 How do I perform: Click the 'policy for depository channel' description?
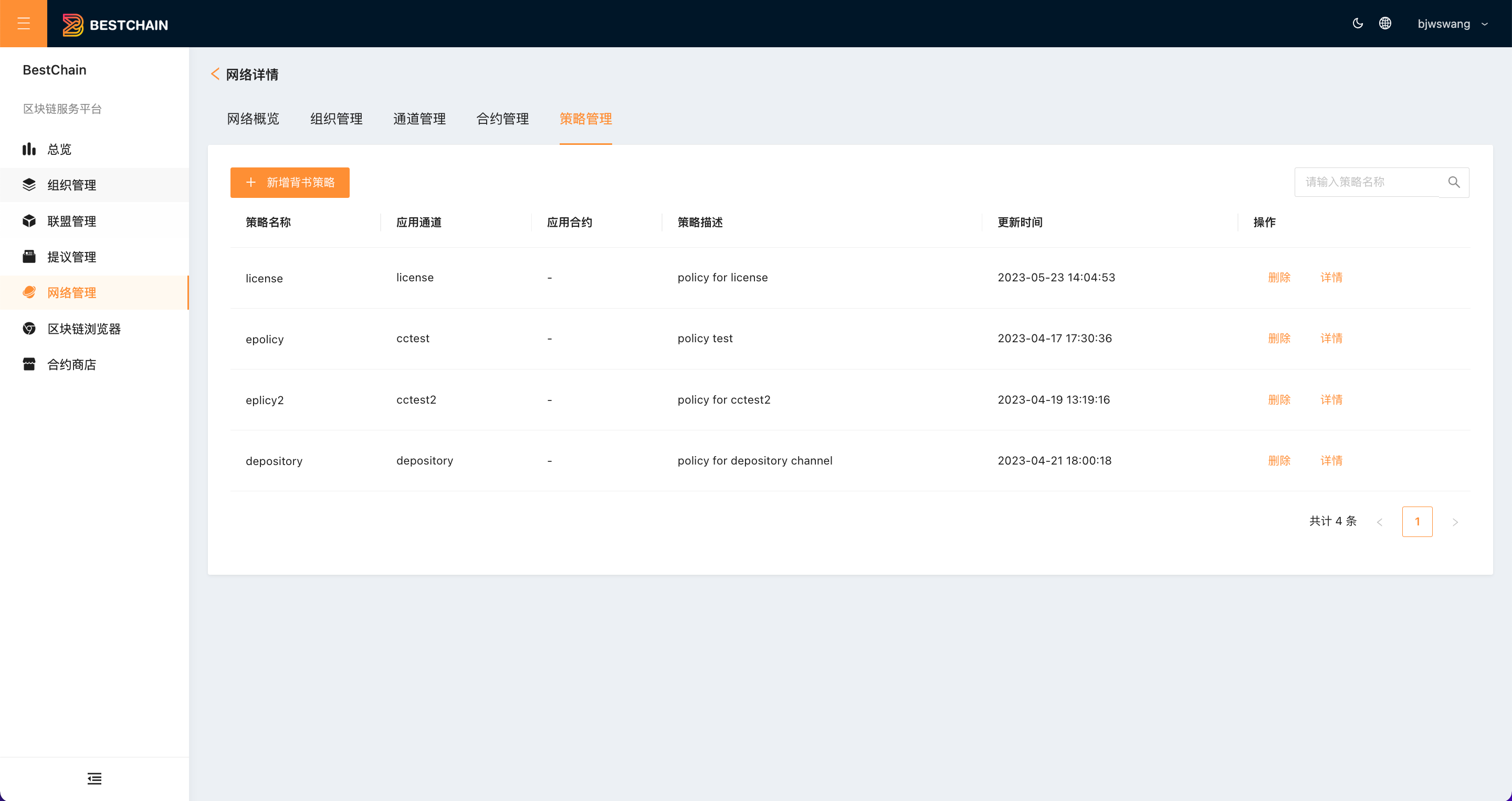(x=755, y=461)
